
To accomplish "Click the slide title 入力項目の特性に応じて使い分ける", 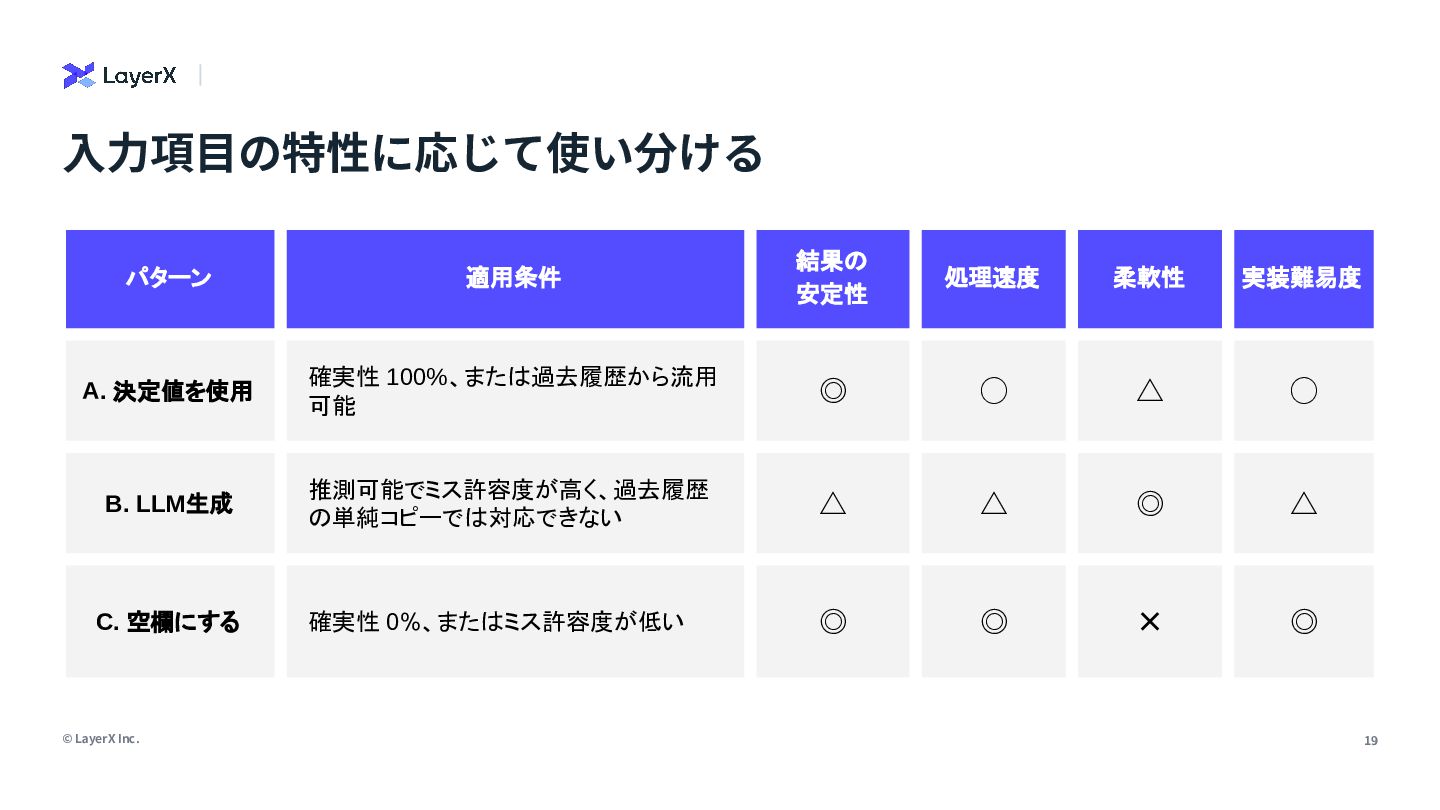I will point(413,153).
